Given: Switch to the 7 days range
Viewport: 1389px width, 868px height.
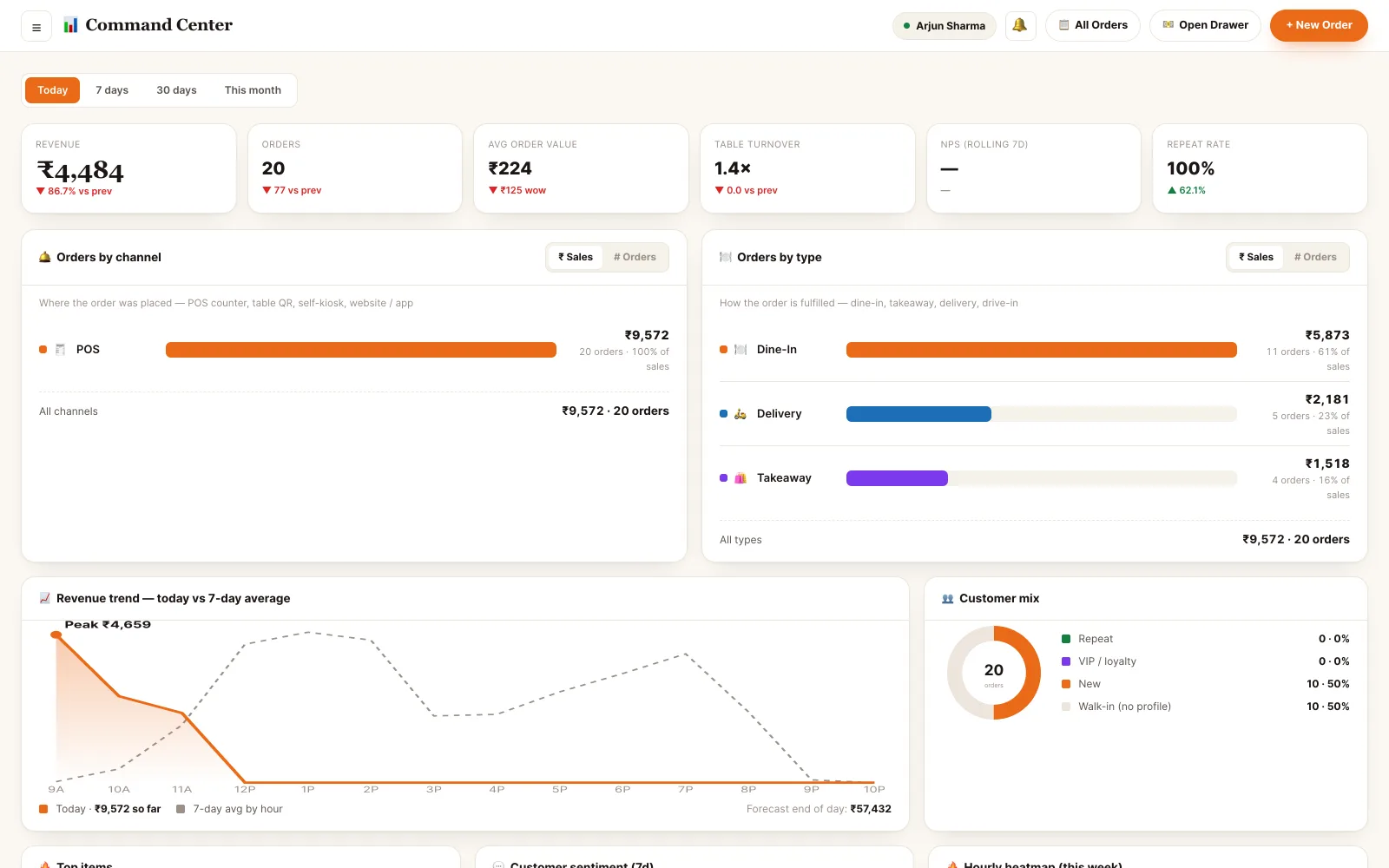Looking at the screenshot, I should [112, 90].
